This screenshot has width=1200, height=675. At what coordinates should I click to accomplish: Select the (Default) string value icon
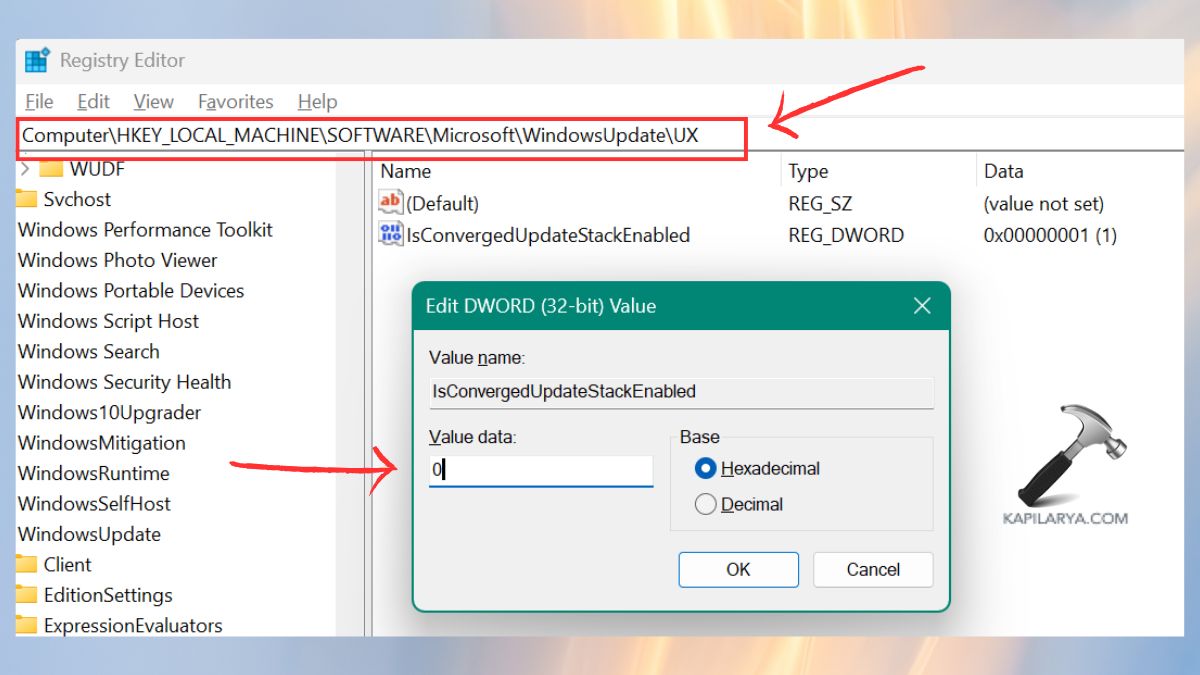pos(391,203)
